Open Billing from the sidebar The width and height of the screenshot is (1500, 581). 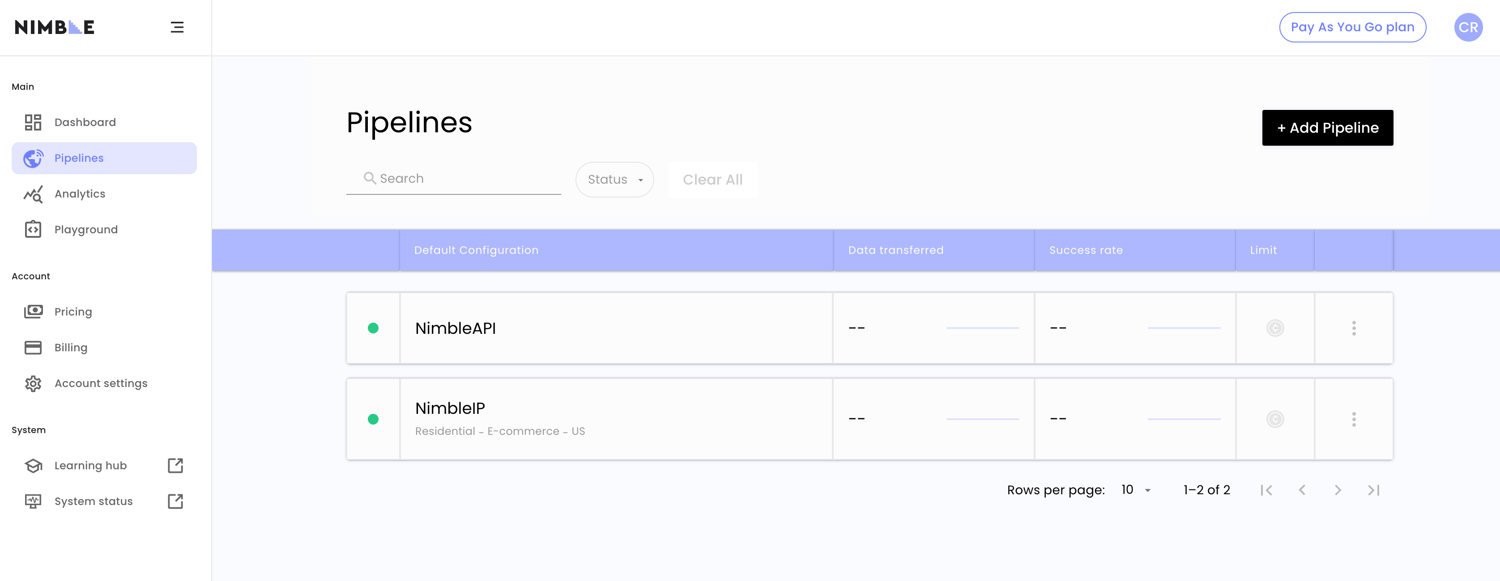(x=104, y=348)
